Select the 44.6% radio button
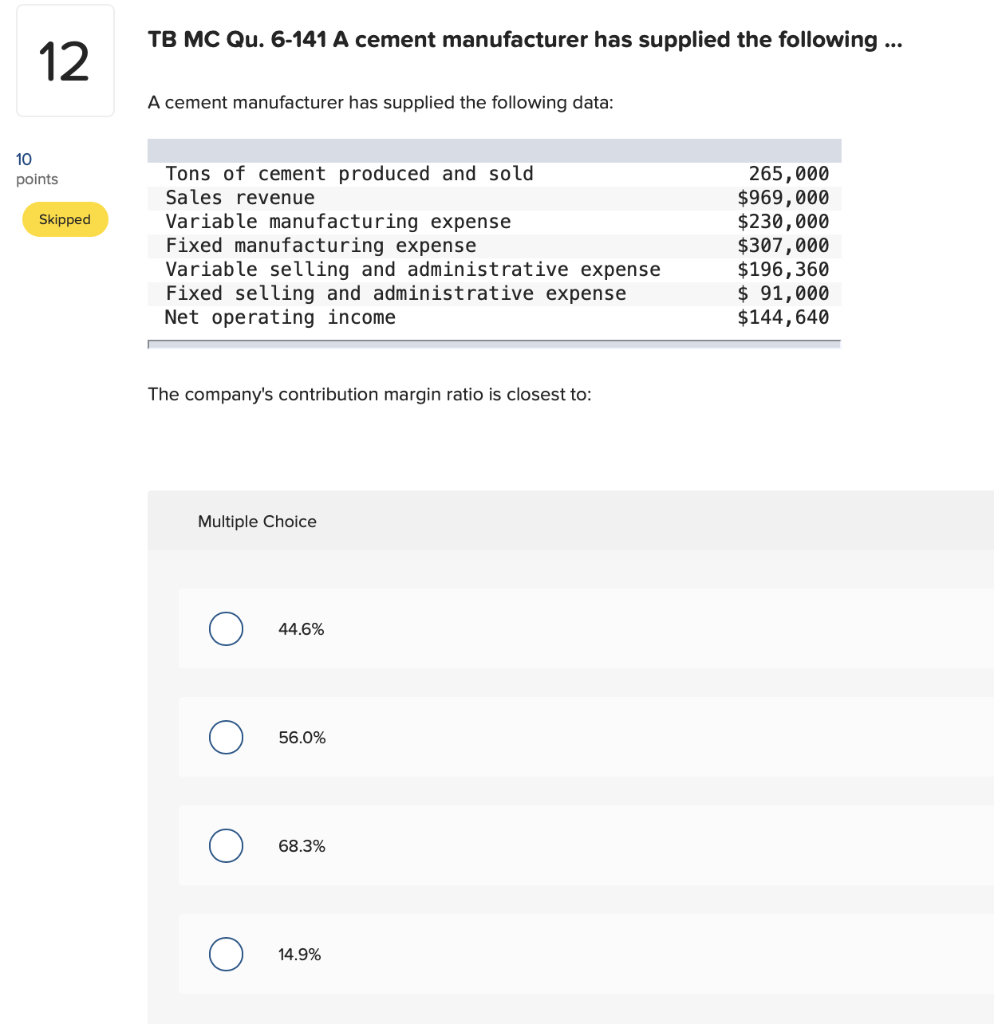This screenshot has width=994, height=1024. (x=226, y=629)
